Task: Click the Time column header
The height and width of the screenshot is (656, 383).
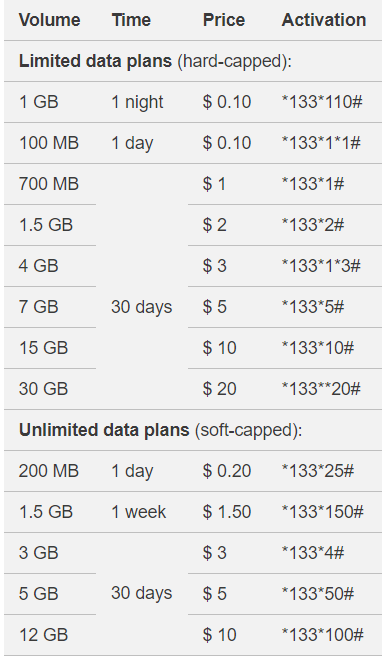Action: point(131,20)
